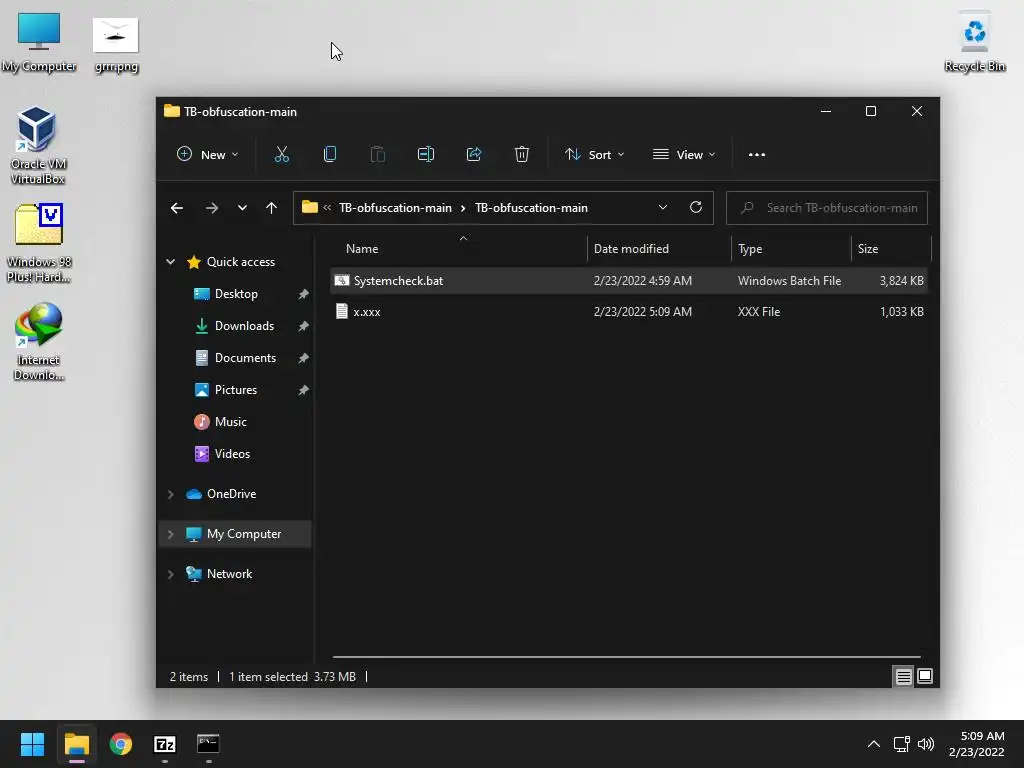Sort by Size column header
The height and width of the screenshot is (768, 1024).
891,249
